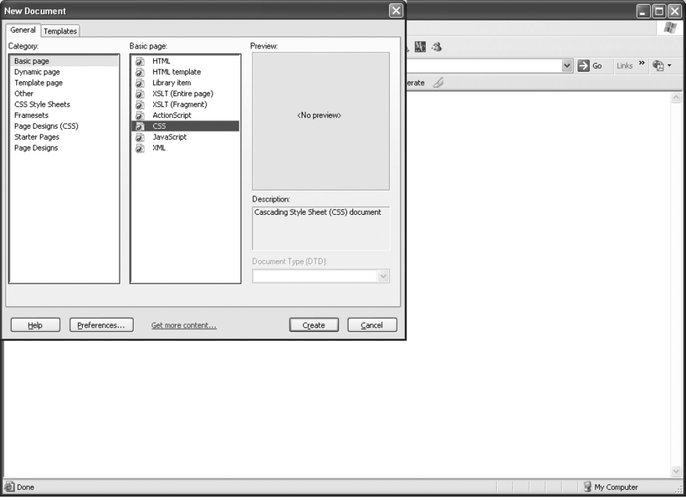Click the Done status page icon

9,486
